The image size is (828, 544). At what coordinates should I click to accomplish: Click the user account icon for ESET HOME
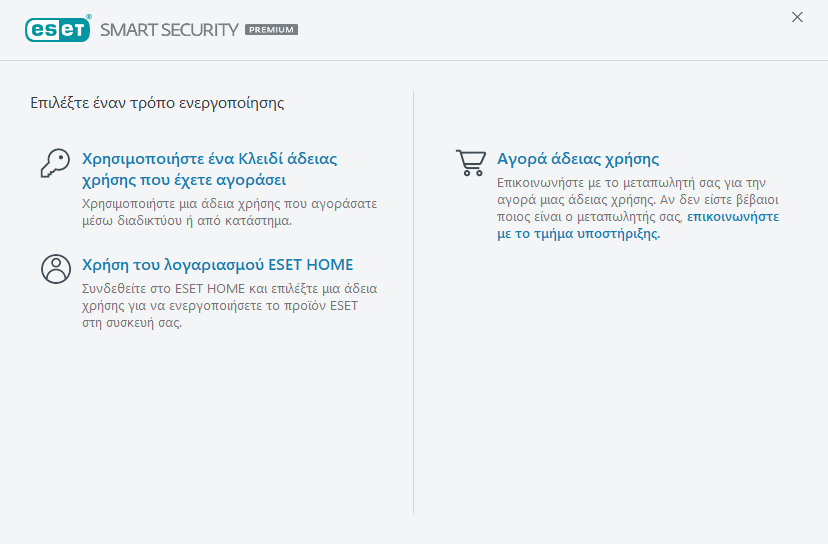click(55, 268)
